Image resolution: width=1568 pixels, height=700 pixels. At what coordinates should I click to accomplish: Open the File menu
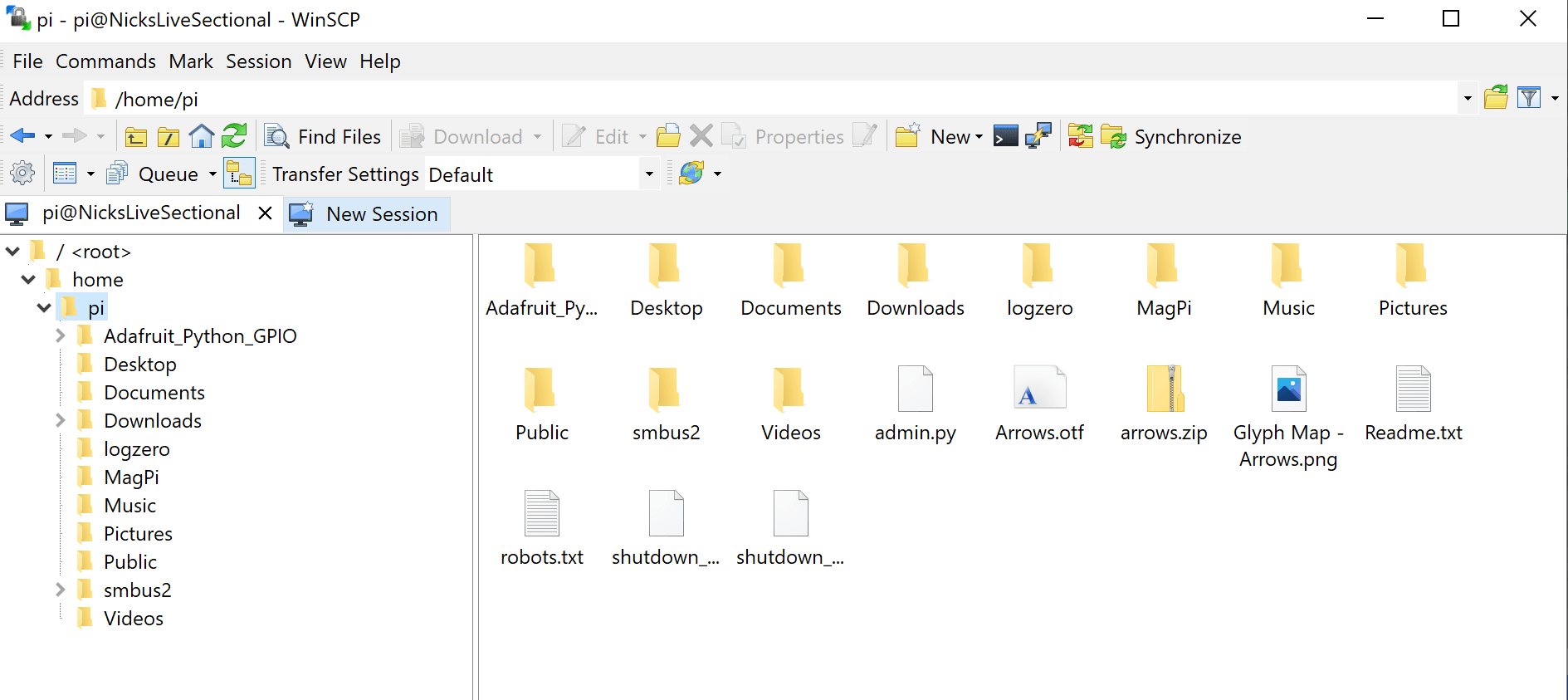[27, 61]
